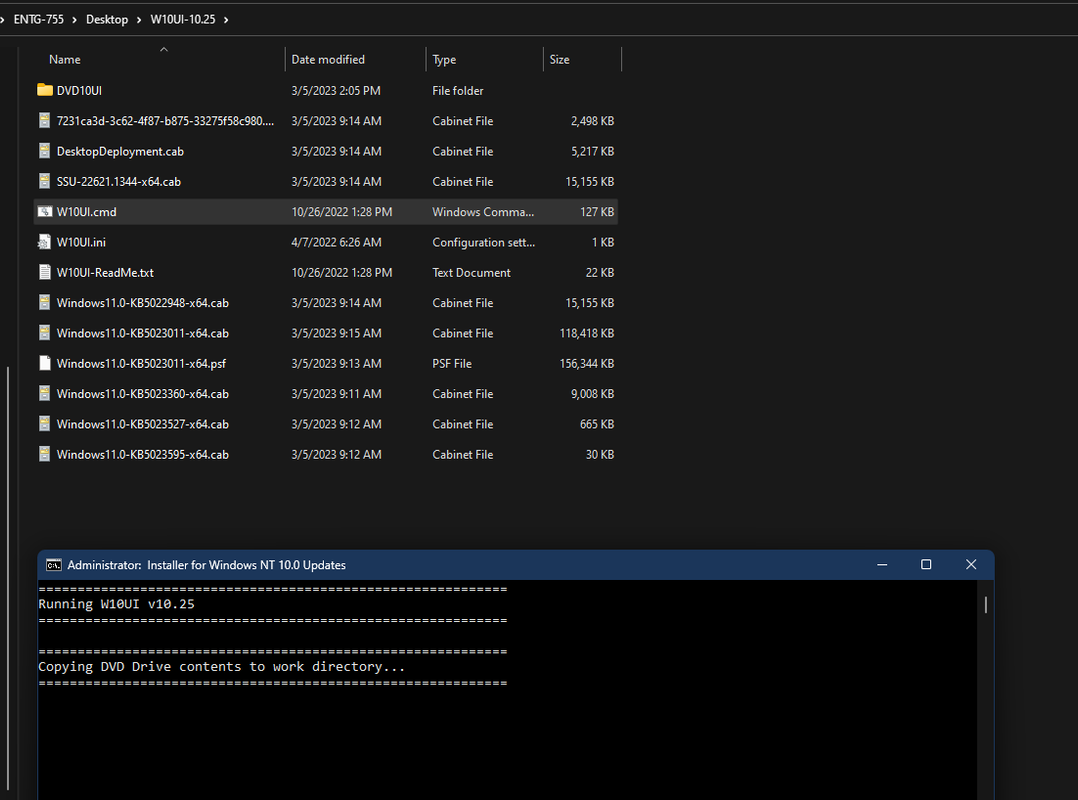Select W10UI.ini file name
This screenshot has height=800, width=1078.
pos(81,242)
